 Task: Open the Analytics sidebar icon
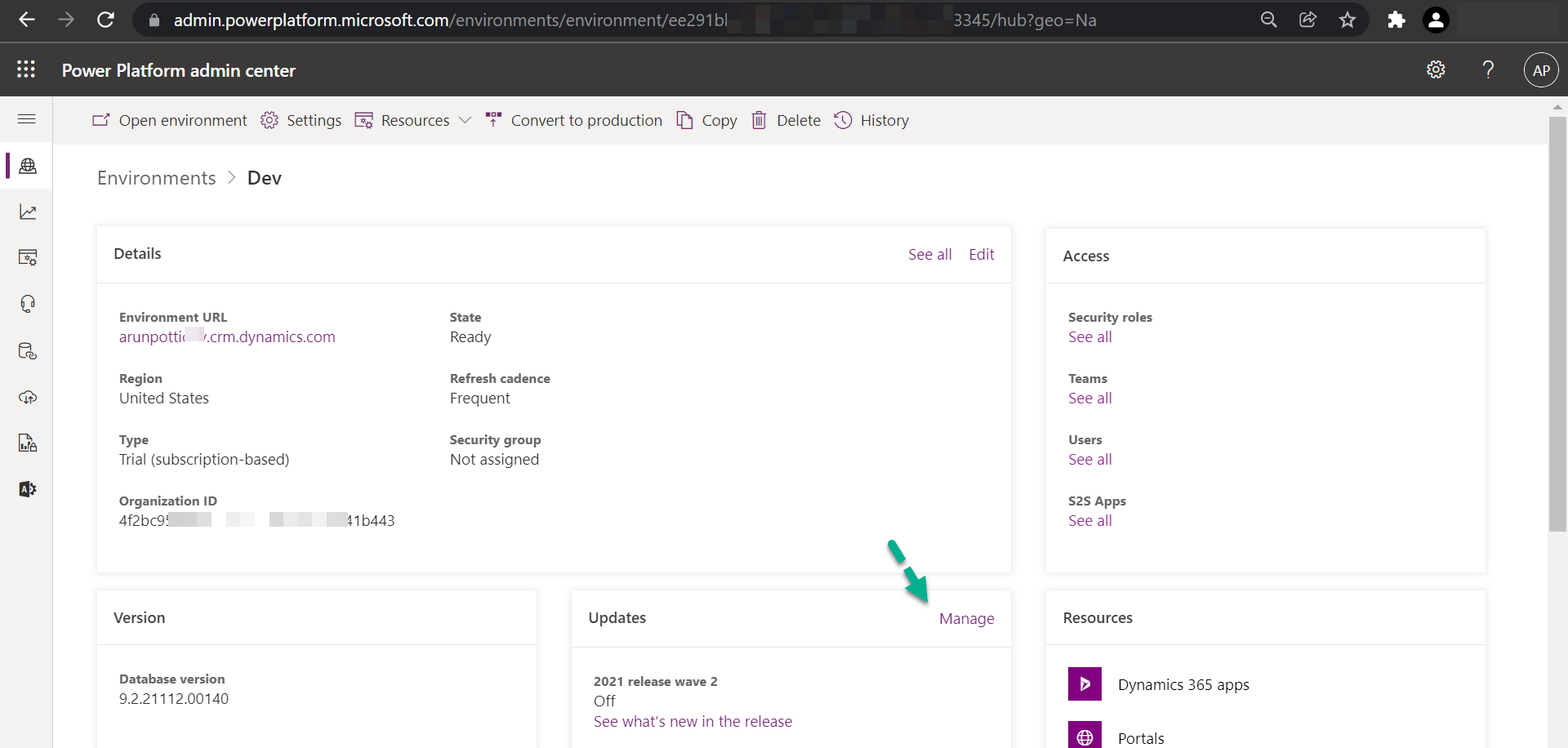click(x=28, y=212)
